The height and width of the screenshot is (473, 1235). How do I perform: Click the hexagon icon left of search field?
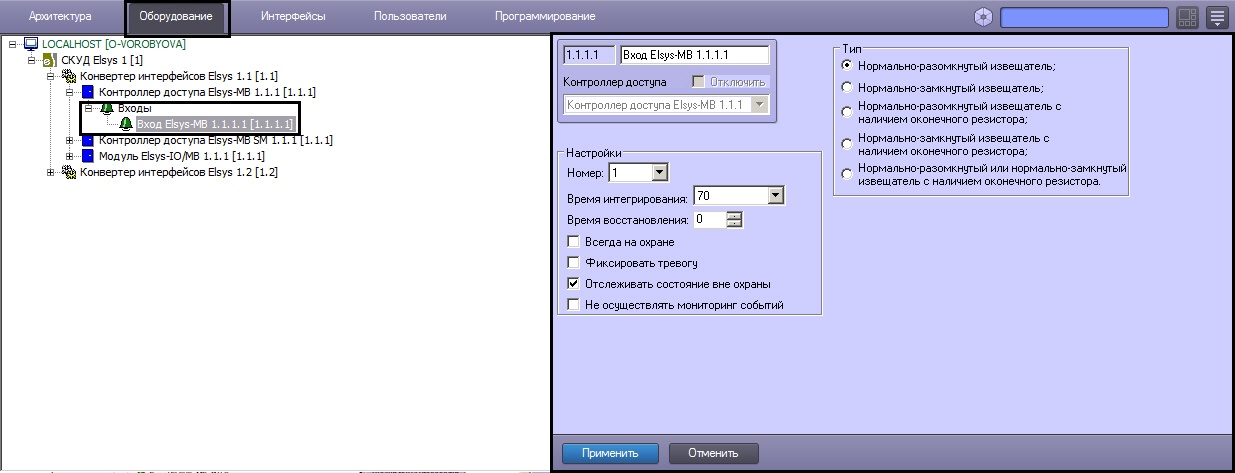point(984,17)
